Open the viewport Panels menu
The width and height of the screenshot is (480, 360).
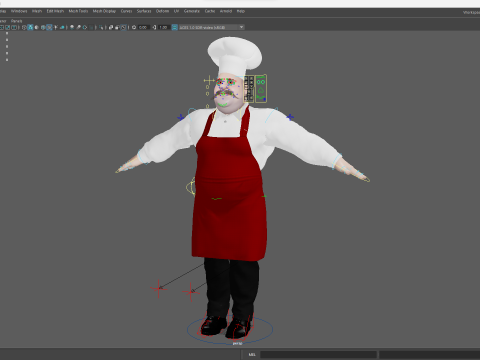pos(16,21)
